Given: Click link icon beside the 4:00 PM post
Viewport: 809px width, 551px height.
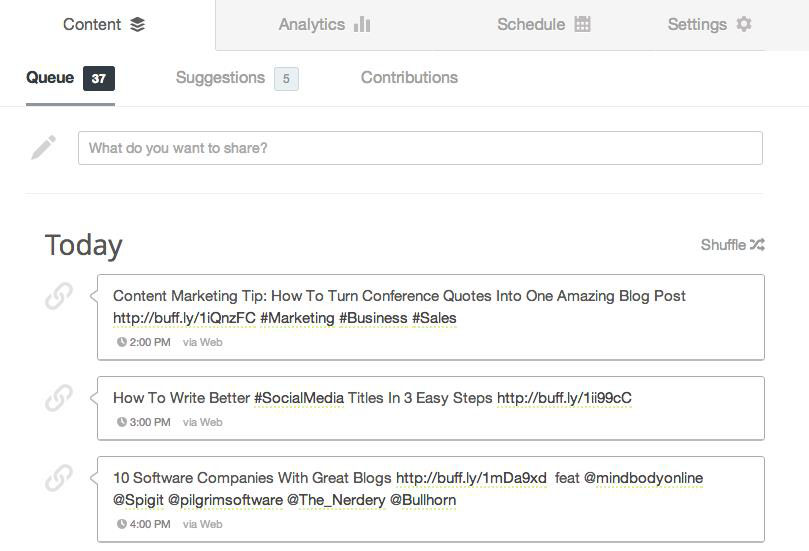Looking at the screenshot, I should [x=59, y=479].
